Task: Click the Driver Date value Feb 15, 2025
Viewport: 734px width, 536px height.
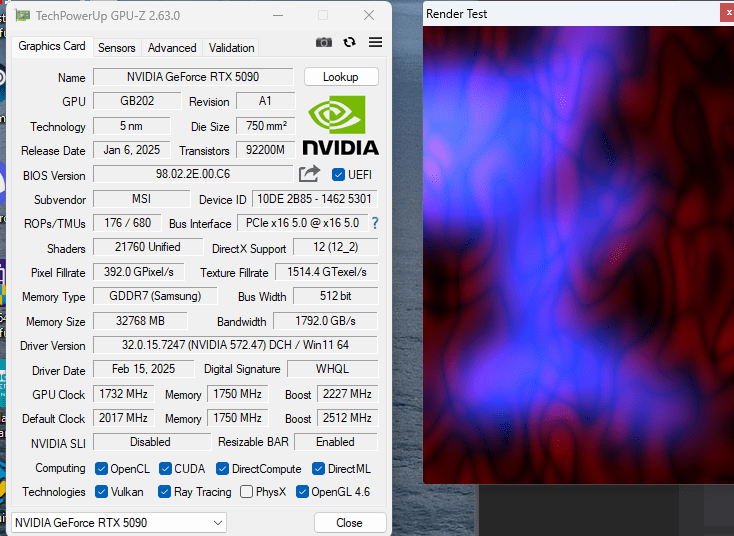Action: coord(143,369)
